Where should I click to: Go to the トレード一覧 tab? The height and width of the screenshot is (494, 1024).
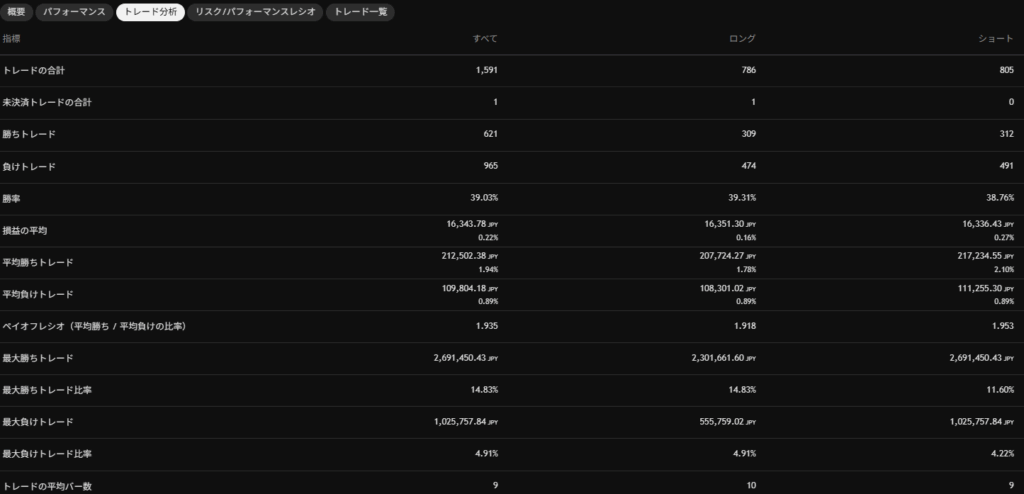pos(360,12)
